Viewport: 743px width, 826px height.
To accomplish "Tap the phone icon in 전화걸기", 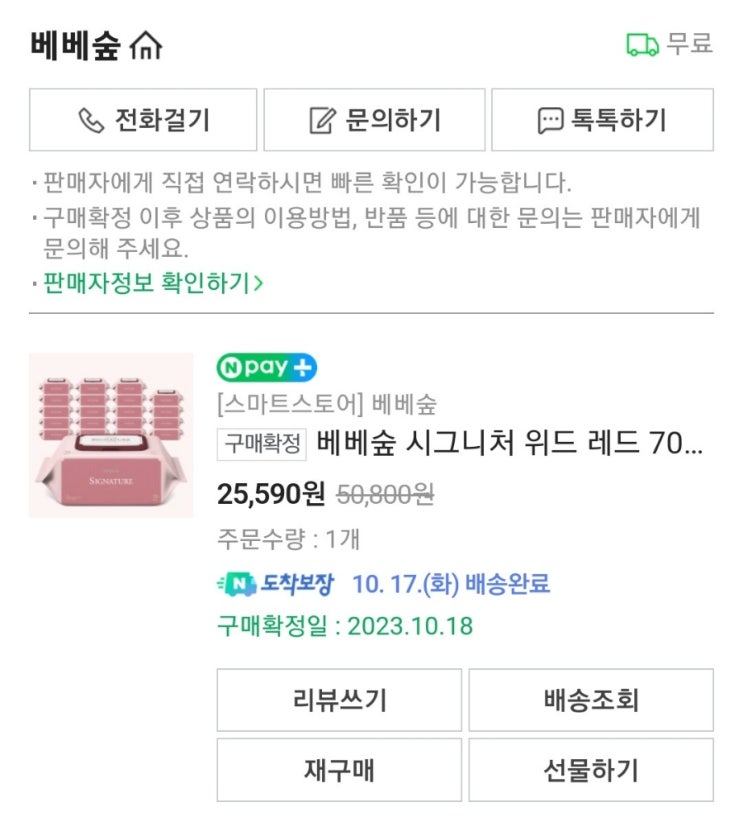I will click(x=91, y=121).
